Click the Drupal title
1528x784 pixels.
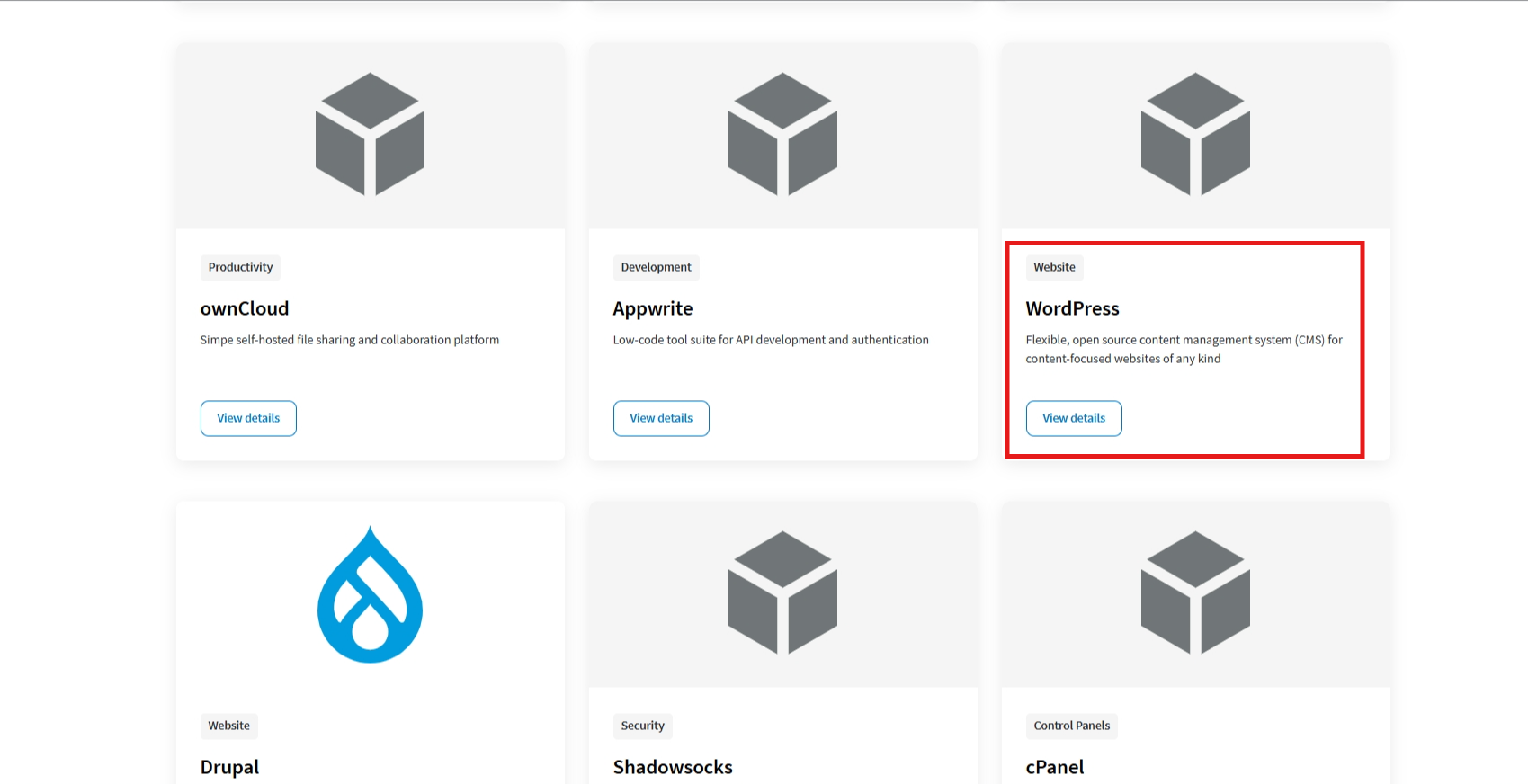pos(229,767)
